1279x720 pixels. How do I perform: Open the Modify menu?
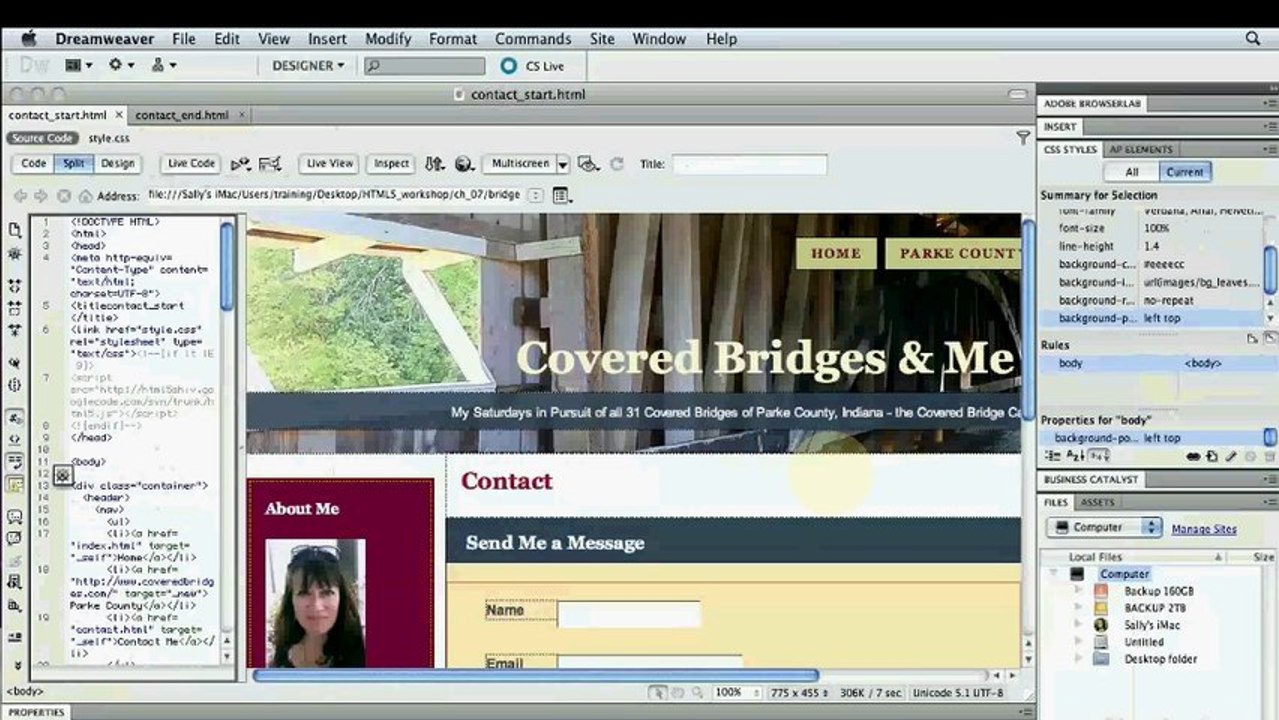pos(388,38)
